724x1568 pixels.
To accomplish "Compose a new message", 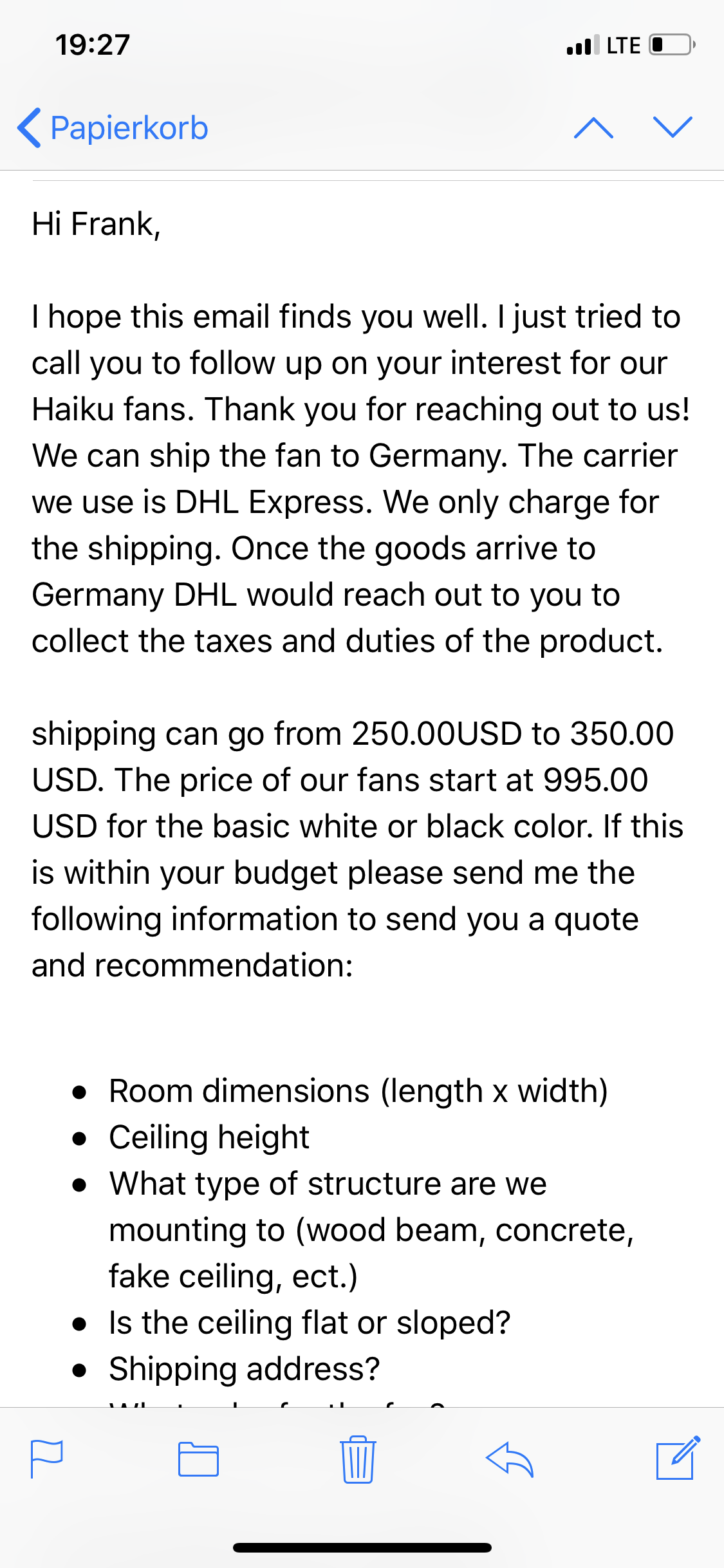I will point(678,1459).
